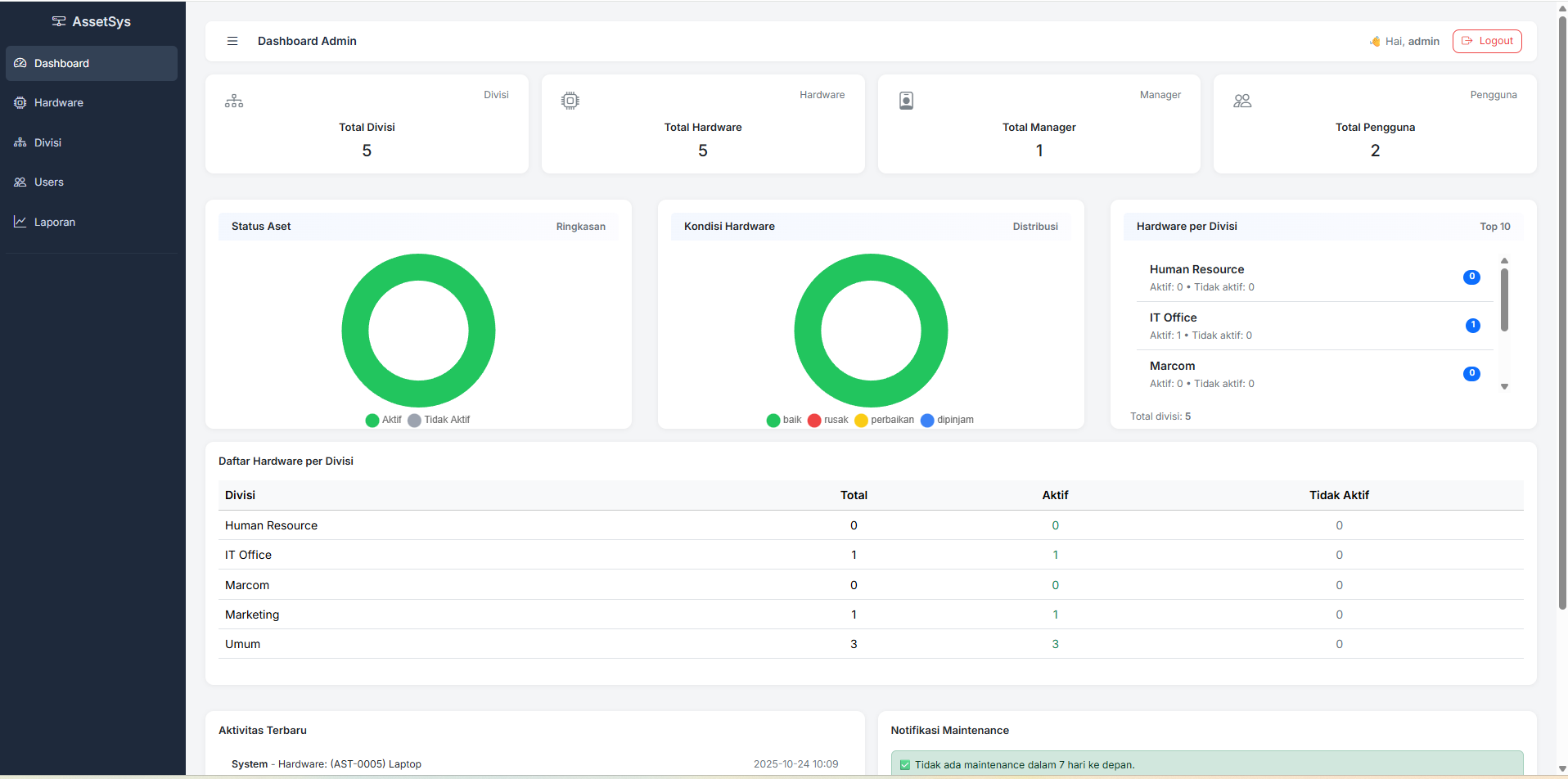The image size is (1568, 779).
Task: Toggle rusak legend in Kondisi Hardware
Action: click(x=827, y=420)
